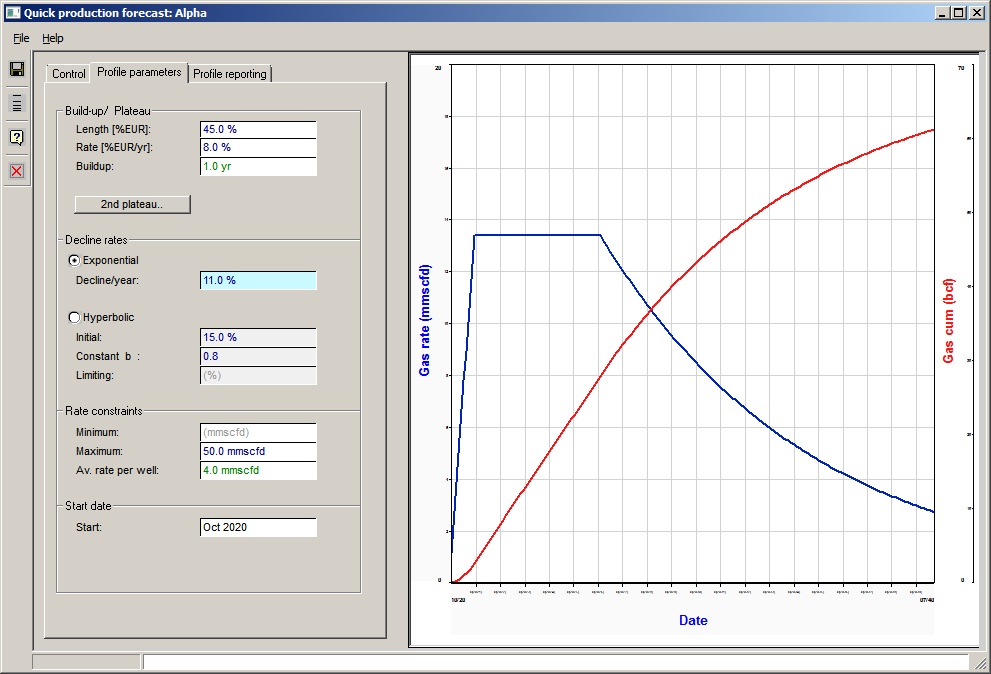Maximize the forecast window
The height and width of the screenshot is (674, 991).
coord(959,13)
